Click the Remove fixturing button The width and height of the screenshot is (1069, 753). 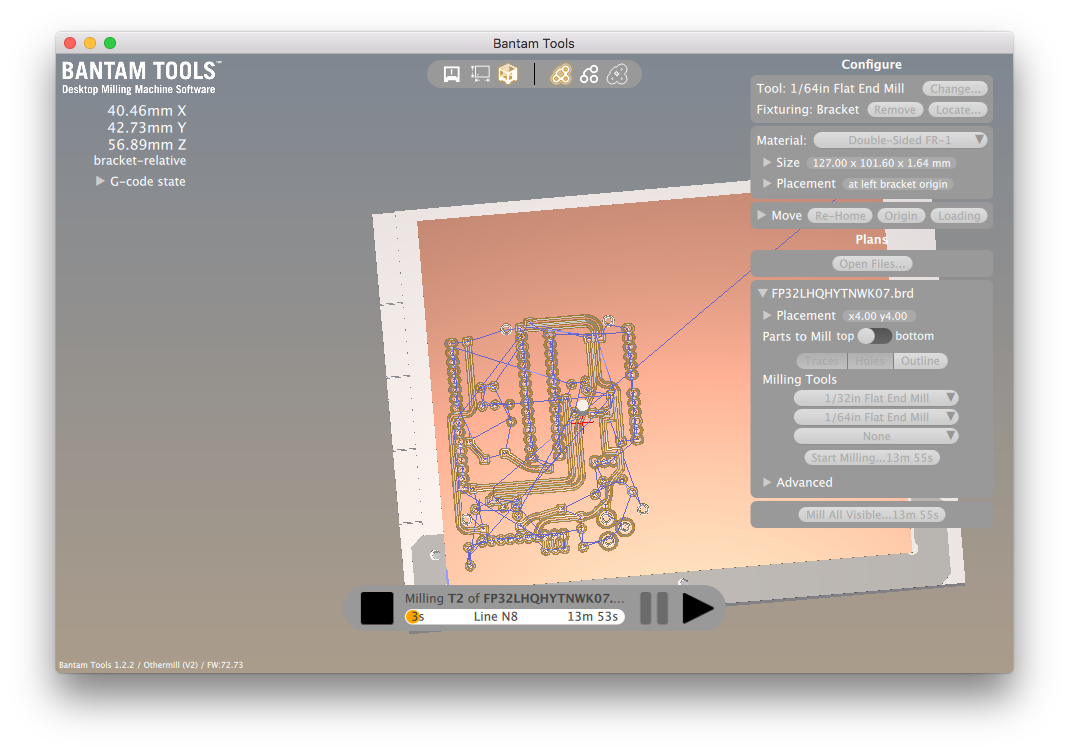tap(895, 110)
